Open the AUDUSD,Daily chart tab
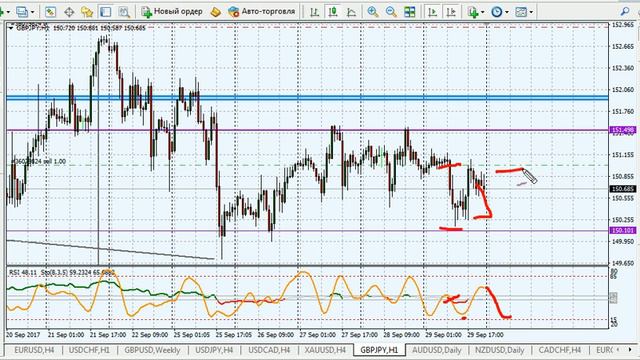Screen dimensions: 640x360 click(437, 350)
